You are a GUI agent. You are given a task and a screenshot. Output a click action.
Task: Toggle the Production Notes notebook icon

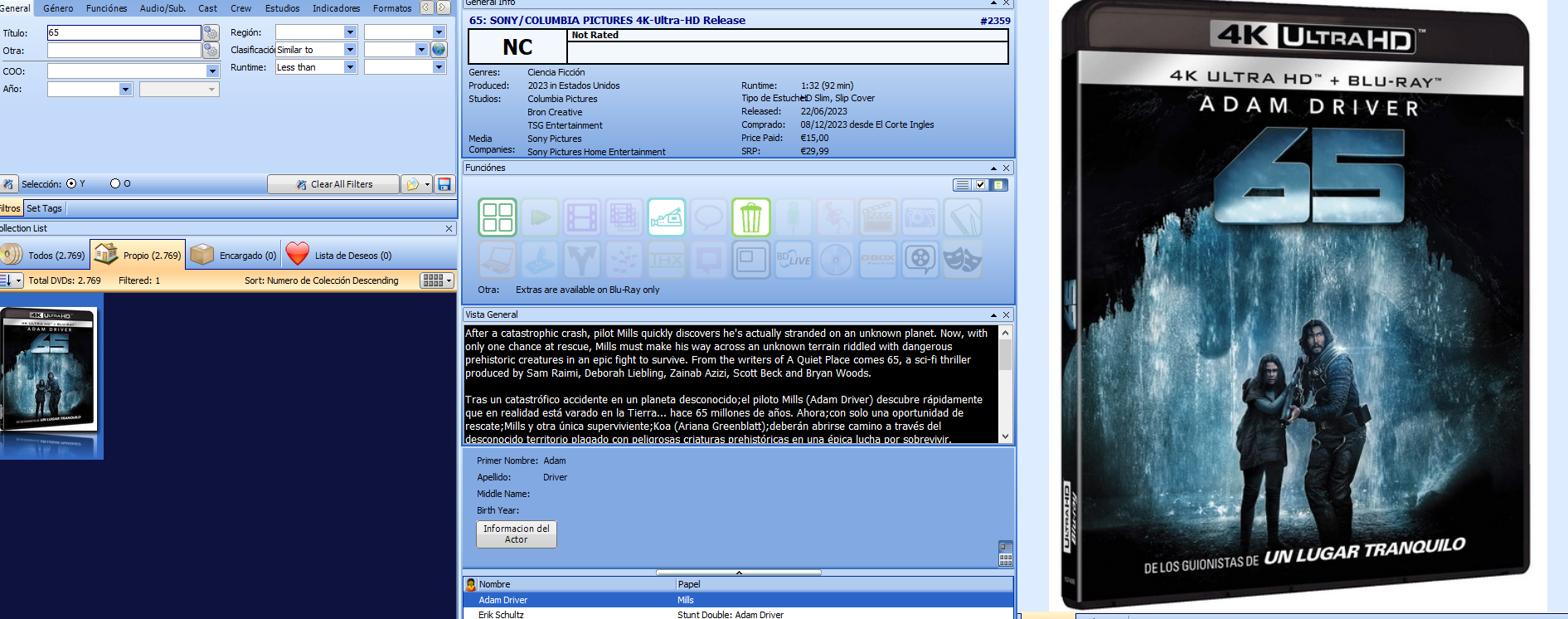point(963,217)
